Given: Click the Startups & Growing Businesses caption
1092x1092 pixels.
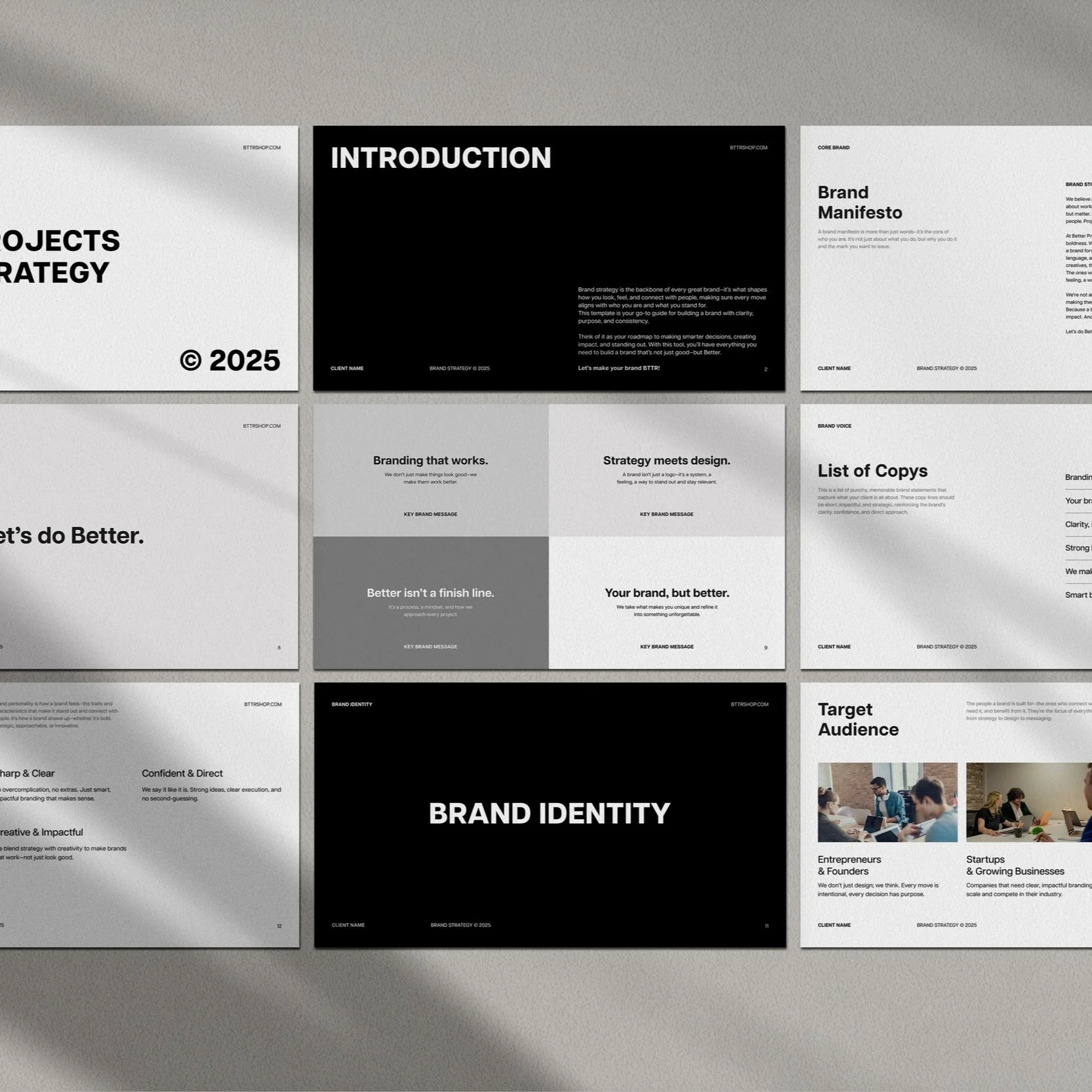Looking at the screenshot, I should click(1015, 865).
